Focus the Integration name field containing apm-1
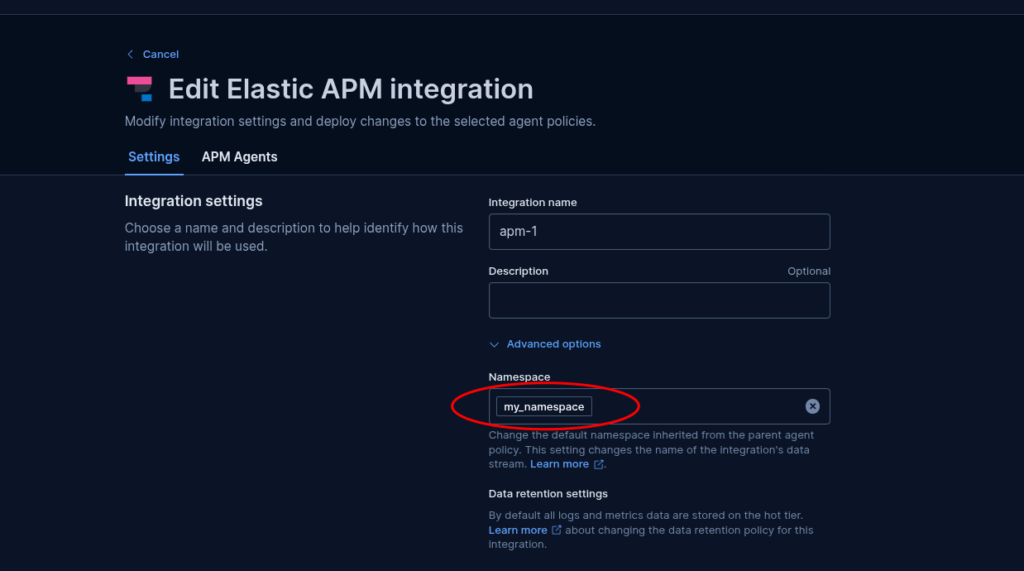The image size is (1024, 571). point(659,231)
